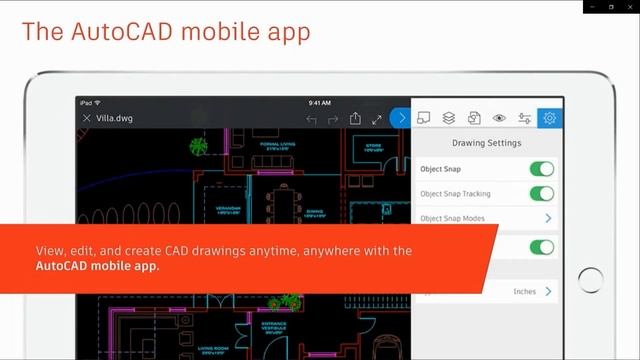Viewport: 640px width, 360px height.
Task: Click the VERANDAH room label
Action: coord(228,210)
